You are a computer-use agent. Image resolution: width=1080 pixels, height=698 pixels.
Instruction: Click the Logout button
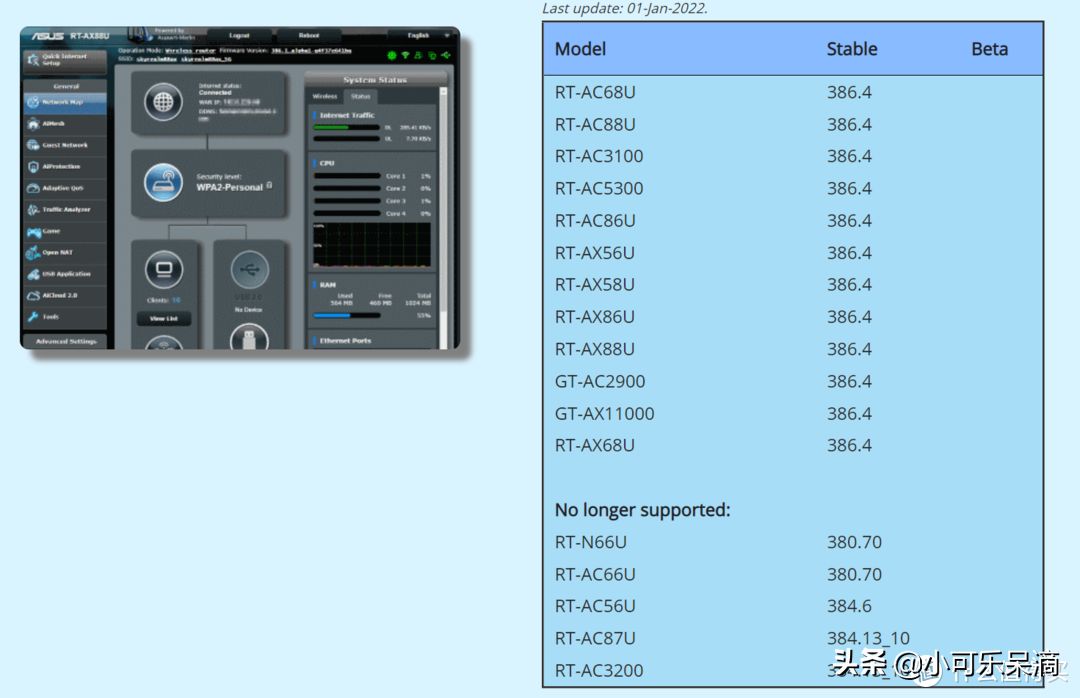pyautogui.click(x=239, y=35)
